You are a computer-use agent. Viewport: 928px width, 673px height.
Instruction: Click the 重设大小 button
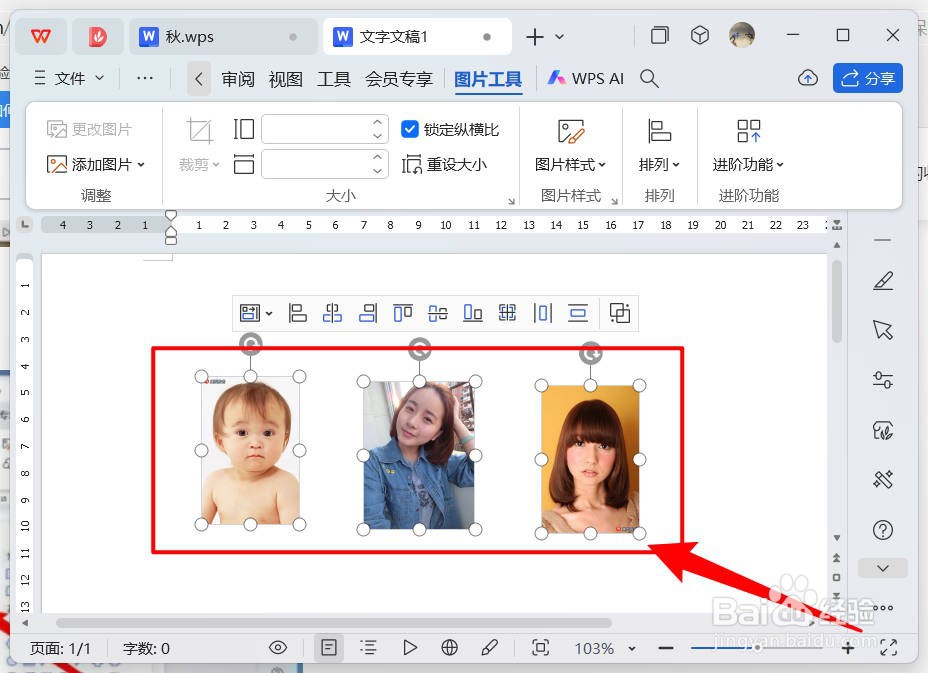point(444,164)
